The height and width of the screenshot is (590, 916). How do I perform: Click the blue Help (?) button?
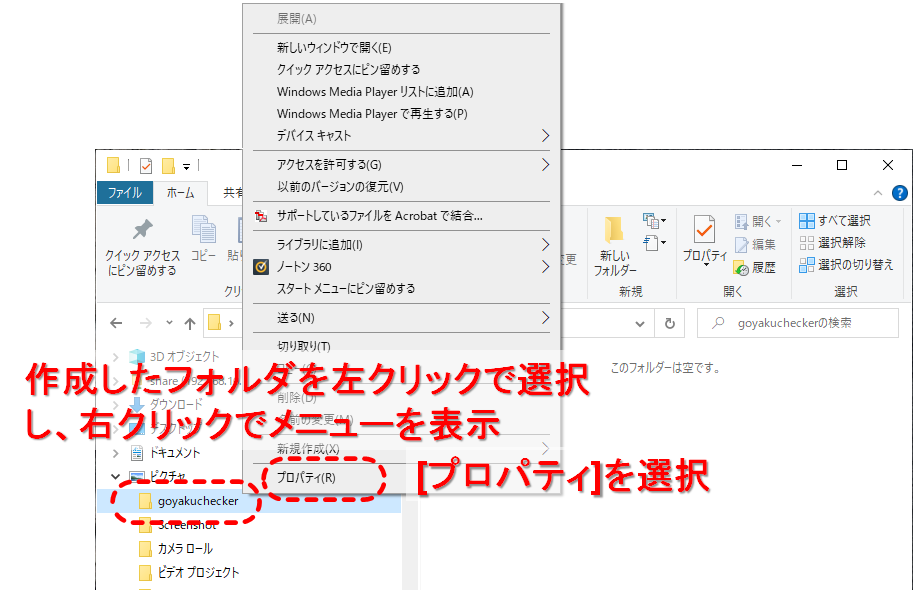point(901,193)
